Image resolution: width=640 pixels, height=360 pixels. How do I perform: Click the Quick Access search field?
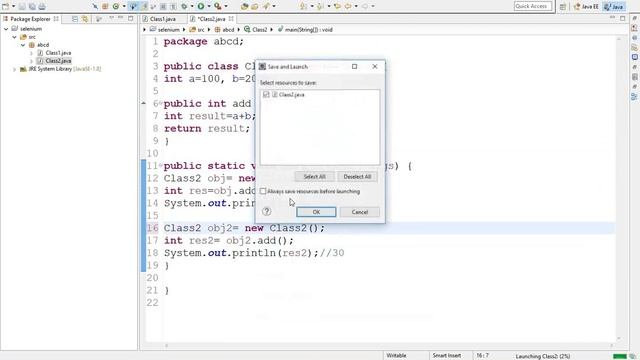pos(533,6)
